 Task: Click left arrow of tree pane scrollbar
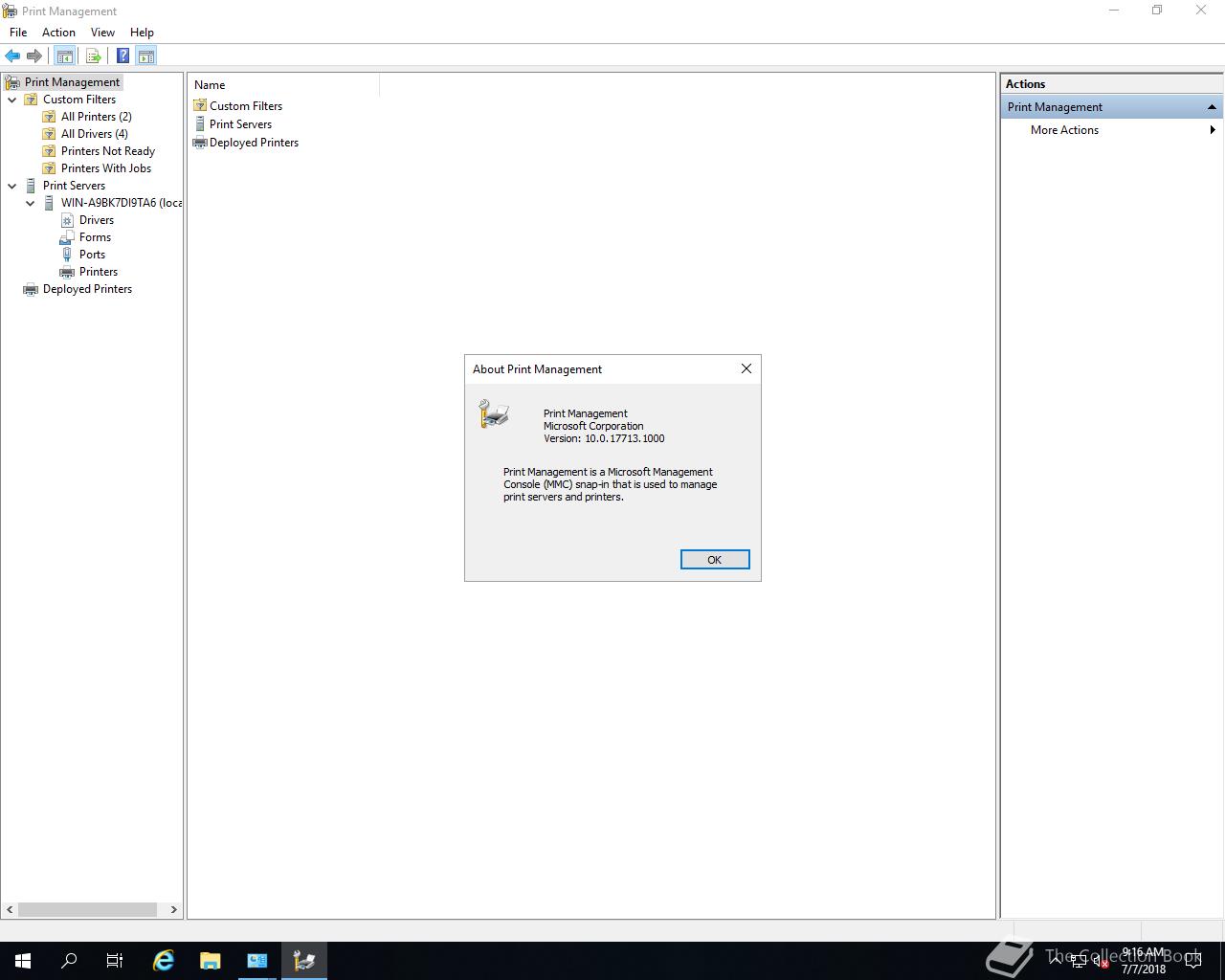click(x=11, y=909)
